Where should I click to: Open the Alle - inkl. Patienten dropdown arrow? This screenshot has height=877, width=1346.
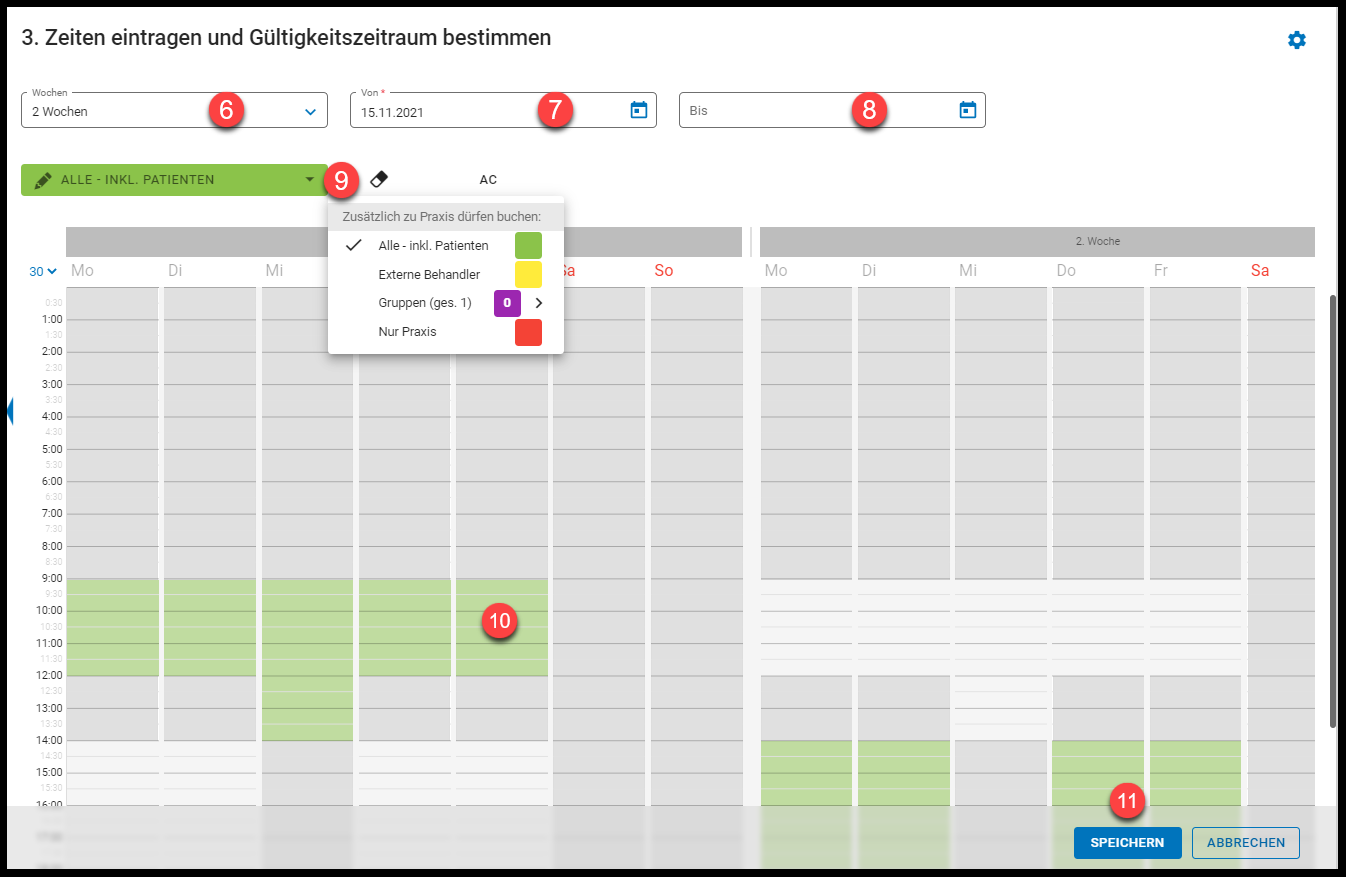click(309, 181)
